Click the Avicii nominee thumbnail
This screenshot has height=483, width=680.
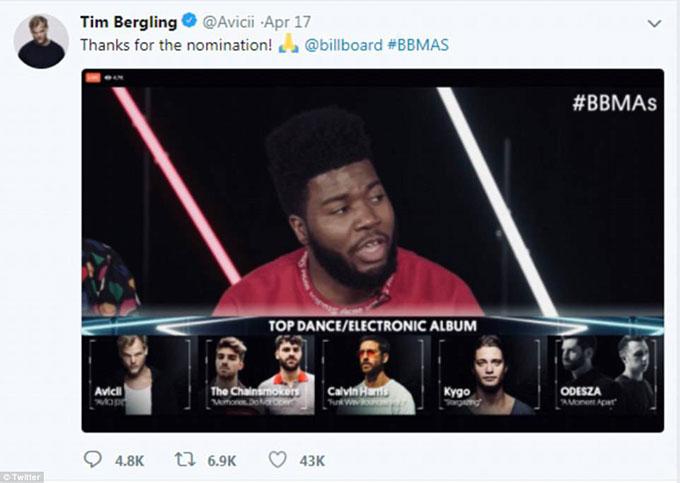[129, 374]
